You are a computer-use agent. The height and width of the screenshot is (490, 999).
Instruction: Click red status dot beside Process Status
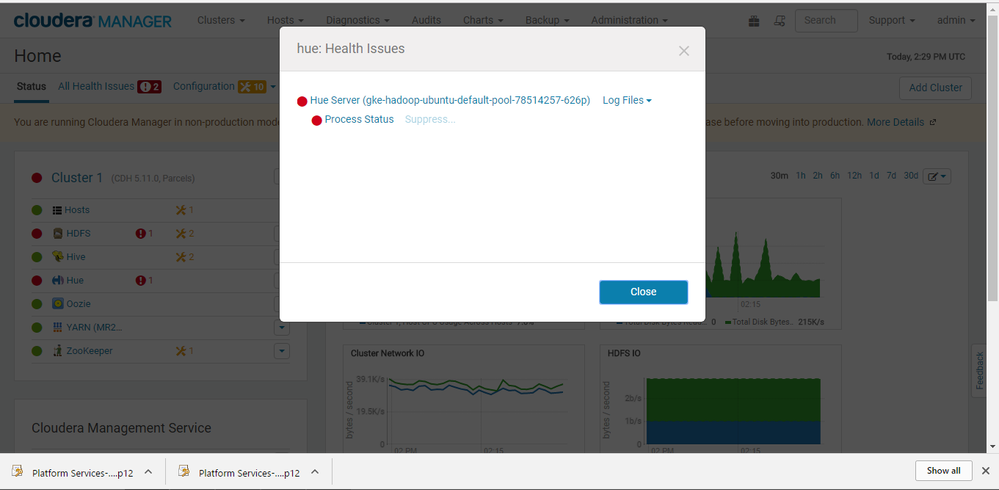(x=317, y=120)
